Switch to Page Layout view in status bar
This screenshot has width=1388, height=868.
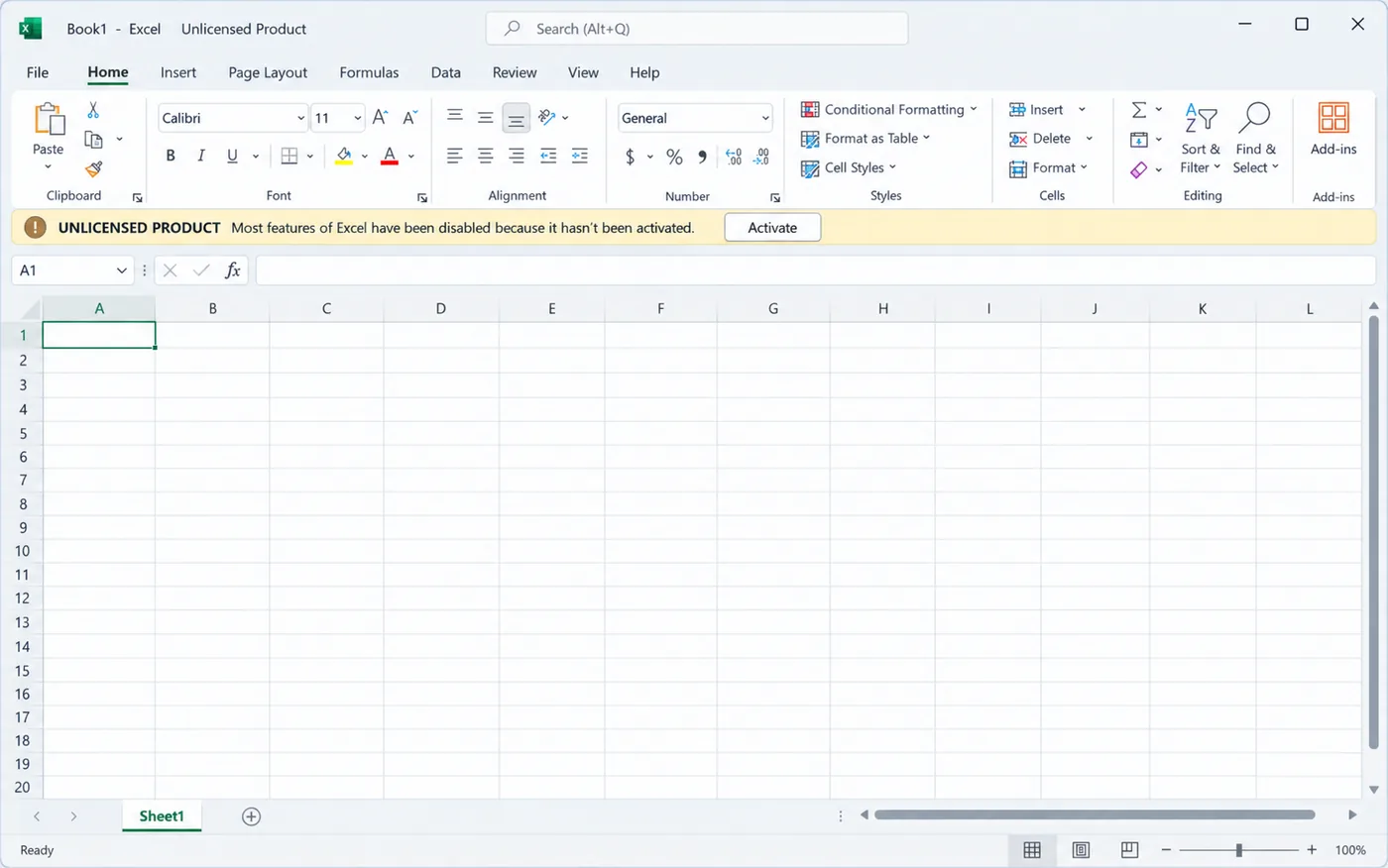tap(1081, 850)
